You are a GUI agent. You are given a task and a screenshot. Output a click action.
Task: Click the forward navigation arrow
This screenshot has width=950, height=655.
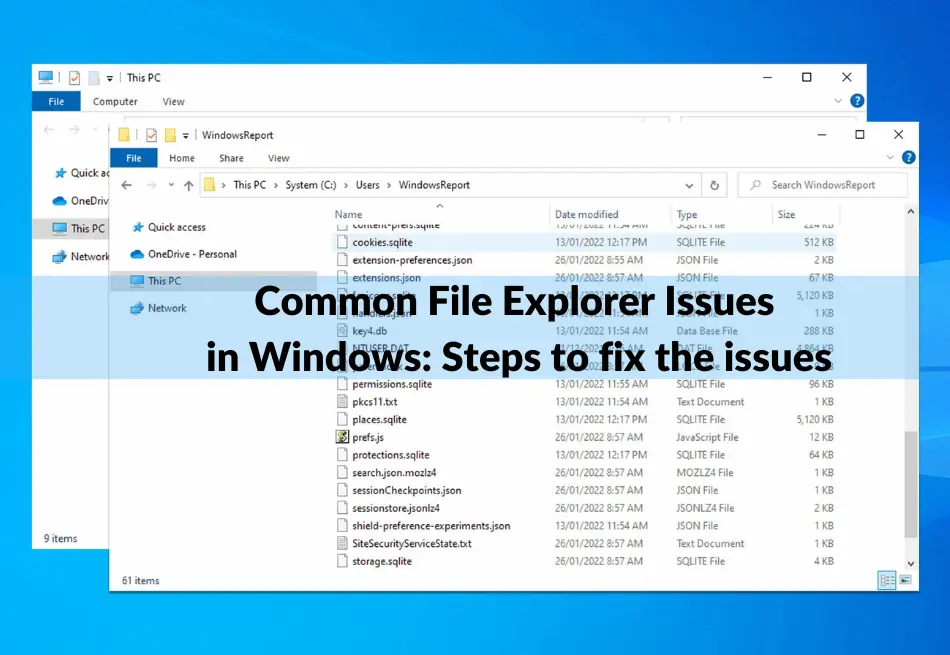click(148, 184)
